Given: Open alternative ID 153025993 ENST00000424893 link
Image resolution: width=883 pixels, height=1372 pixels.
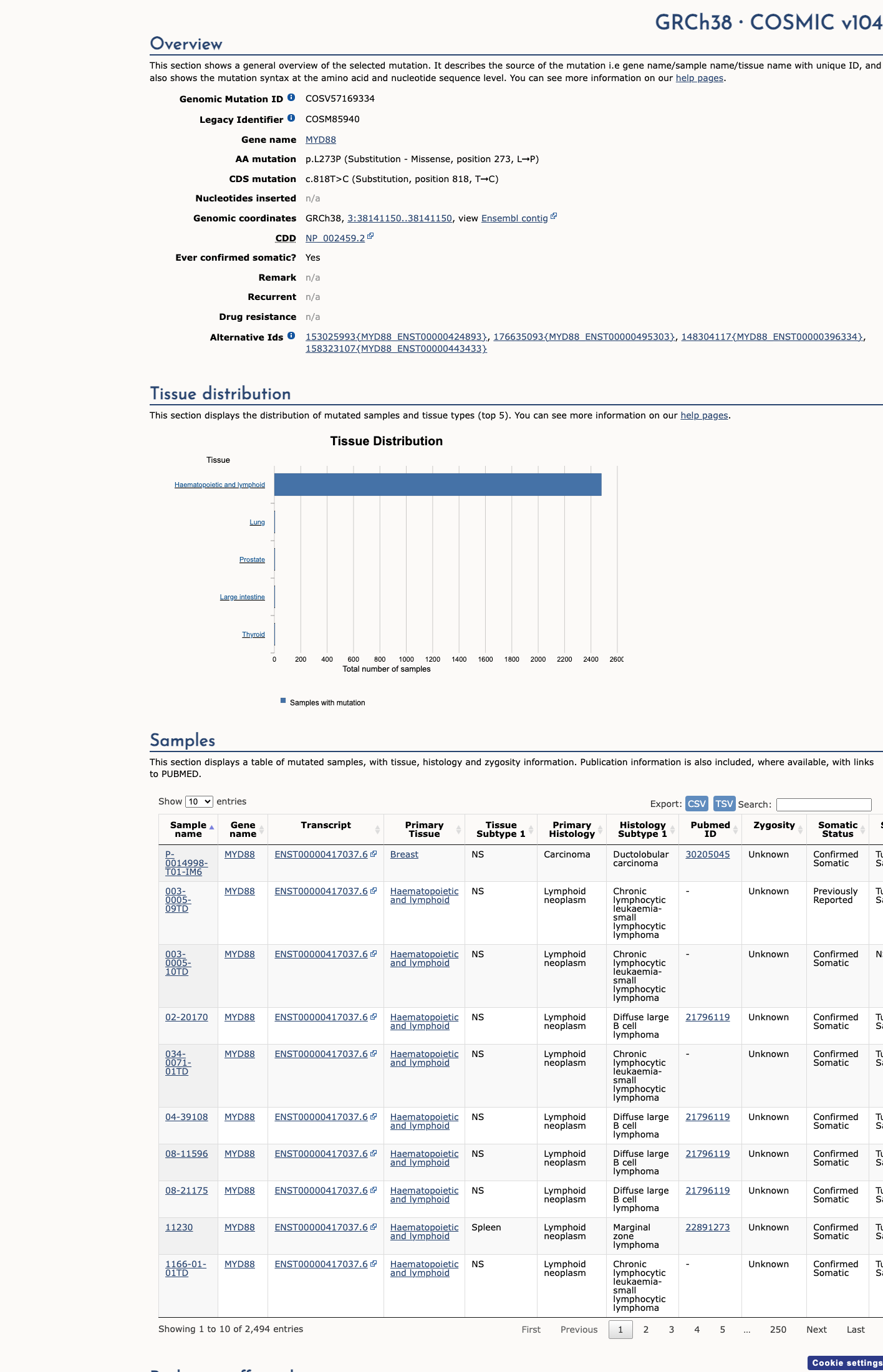Looking at the screenshot, I should pos(396,337).
